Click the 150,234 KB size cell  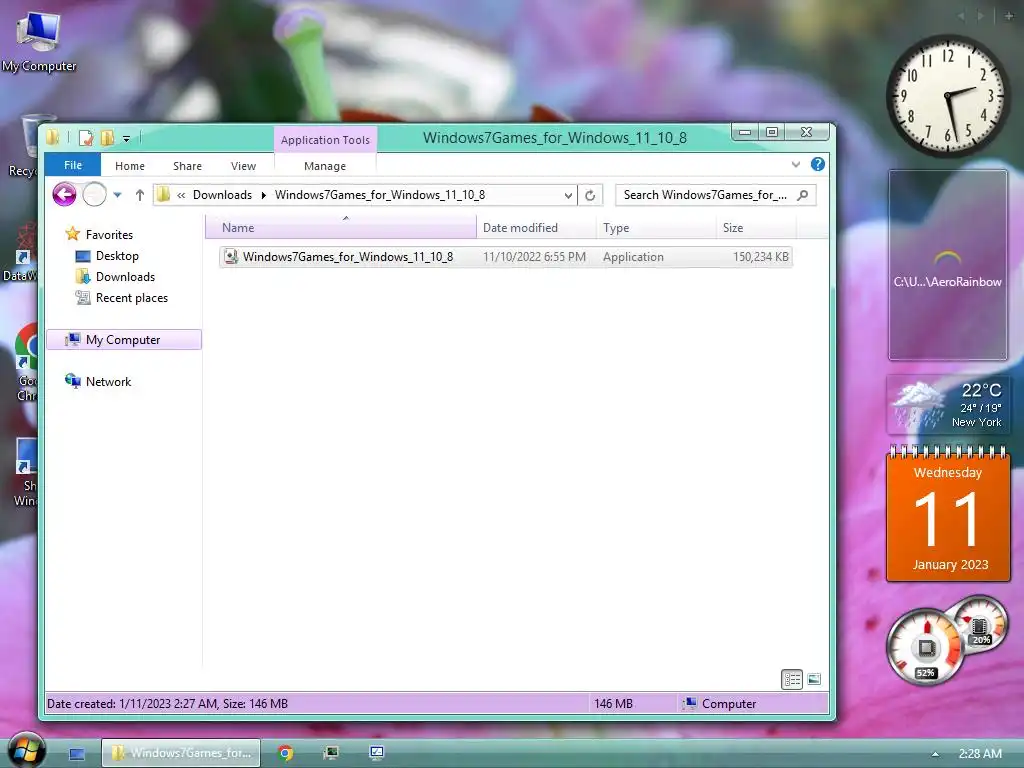pyautogui.click(x=760, y=257)
